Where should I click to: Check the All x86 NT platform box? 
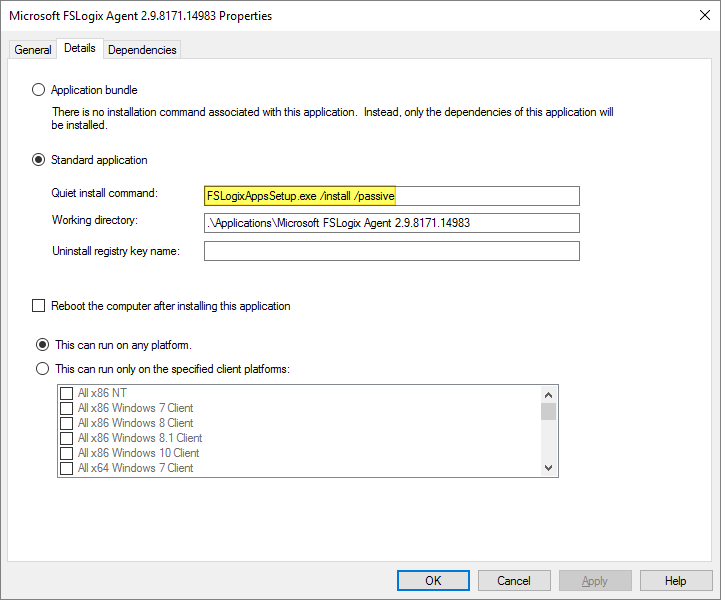tap(67, 394)
